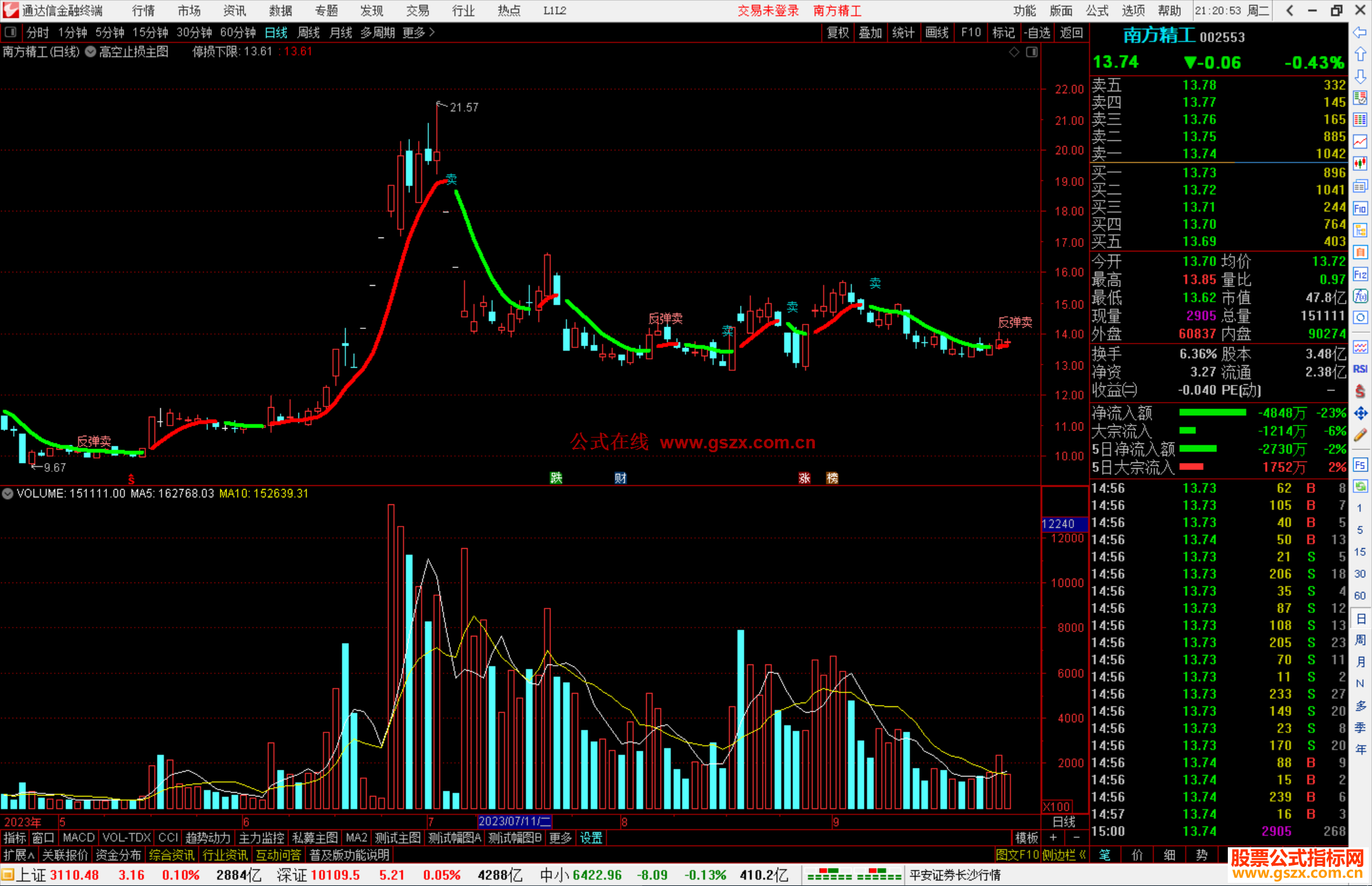The image size is (1372, 886).
Task: Switch to 年 period in right sidebar
Action: pyautogui.click(x=1360, y=749)
